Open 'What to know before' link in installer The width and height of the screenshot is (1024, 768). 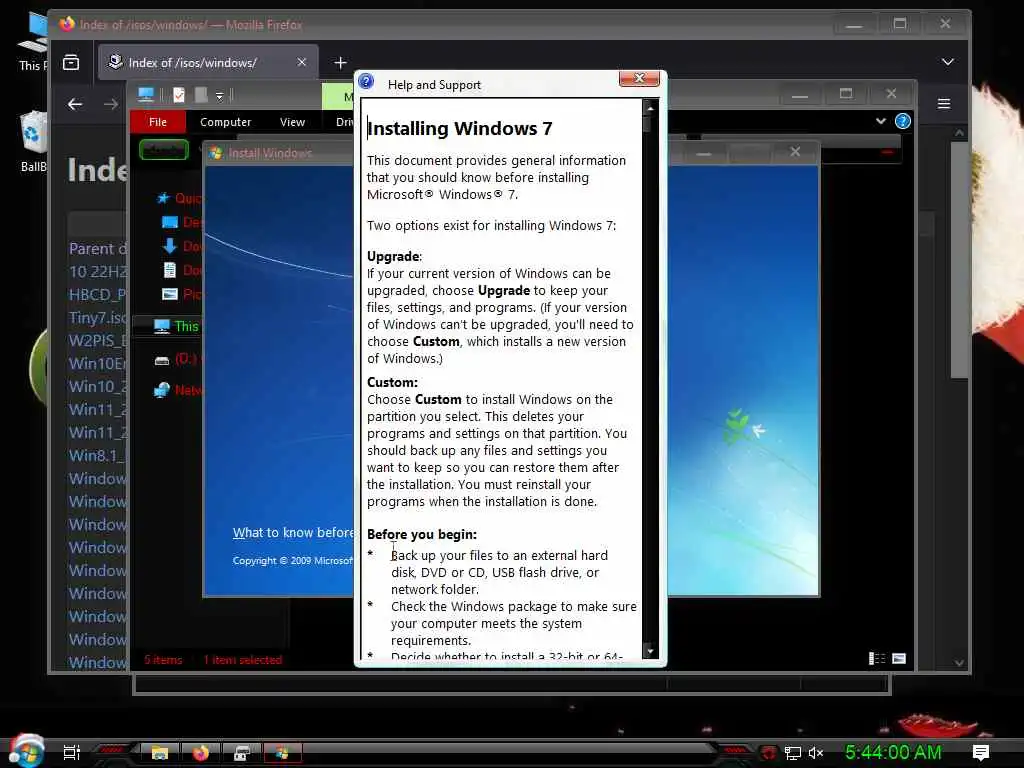pyautogui.click(x=293, y=533)
